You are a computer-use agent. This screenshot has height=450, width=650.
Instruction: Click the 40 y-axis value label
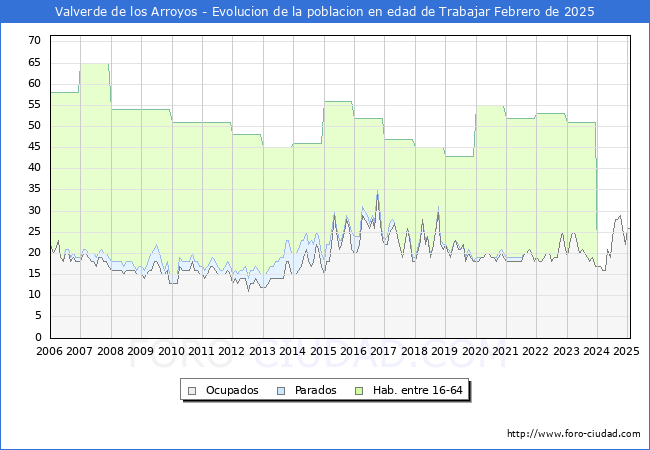(34, 167)
